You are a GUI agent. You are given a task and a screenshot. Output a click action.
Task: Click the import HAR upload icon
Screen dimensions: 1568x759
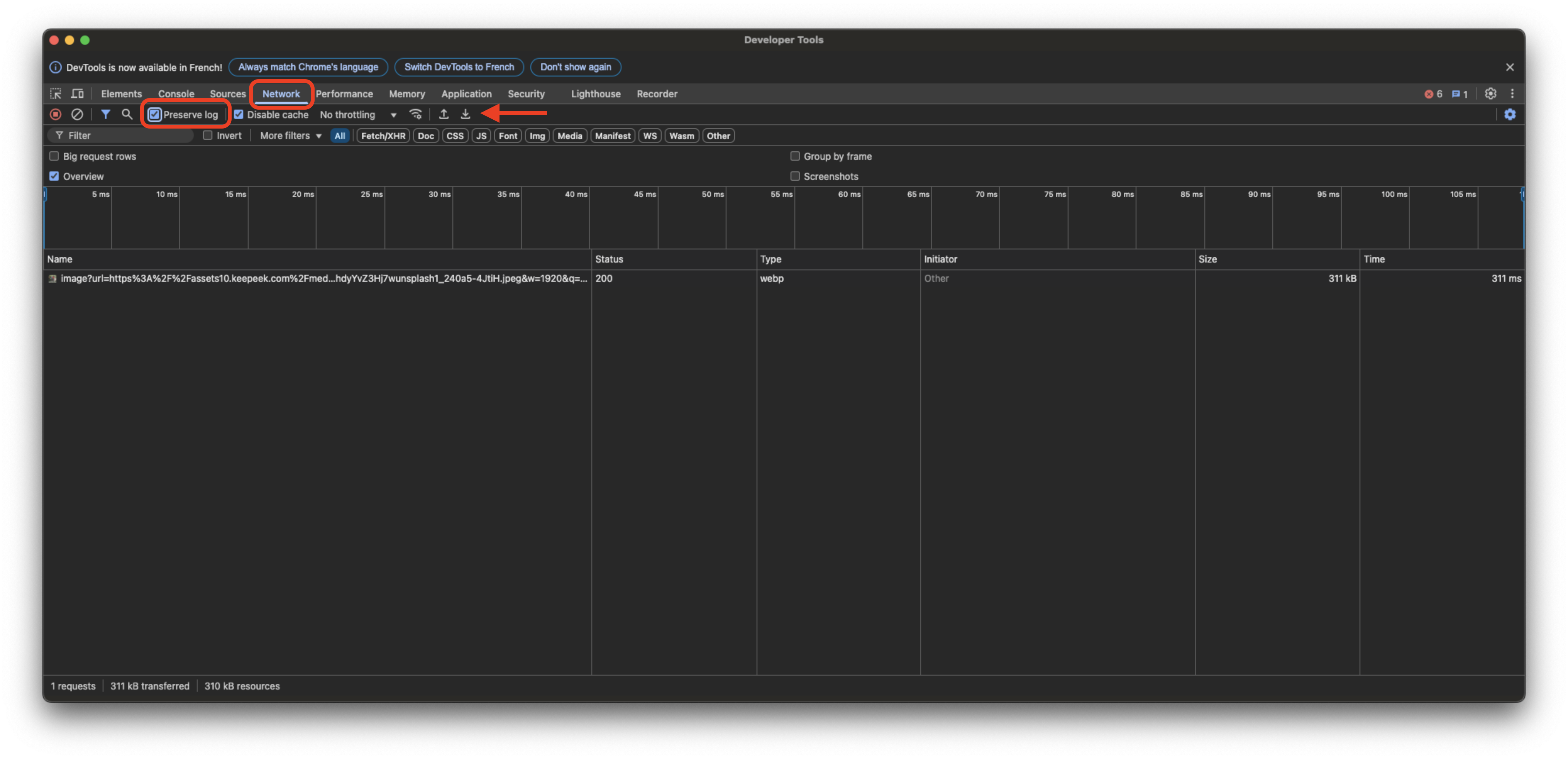pos(444,114)
